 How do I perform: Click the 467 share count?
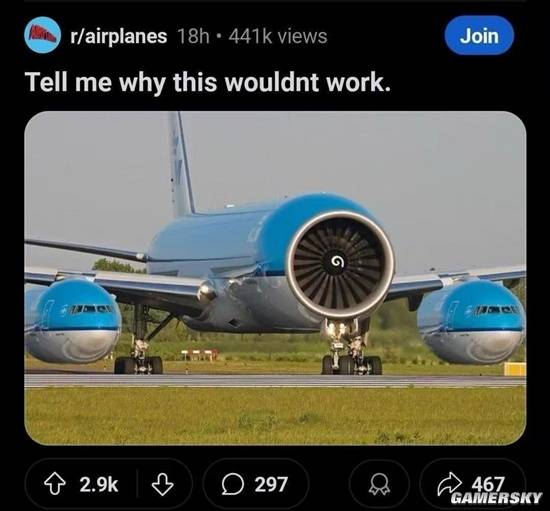tap(488, 484)
